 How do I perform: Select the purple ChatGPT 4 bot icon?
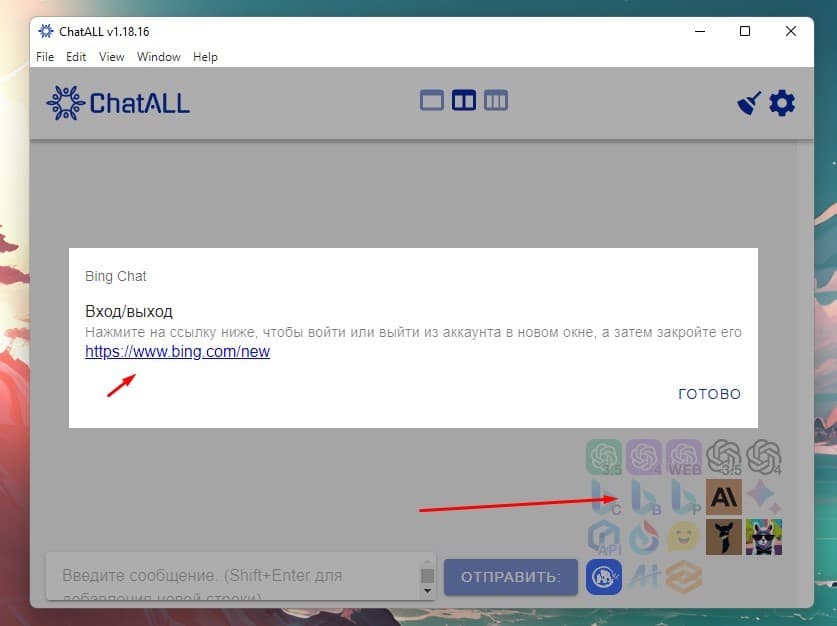[644, 457]
